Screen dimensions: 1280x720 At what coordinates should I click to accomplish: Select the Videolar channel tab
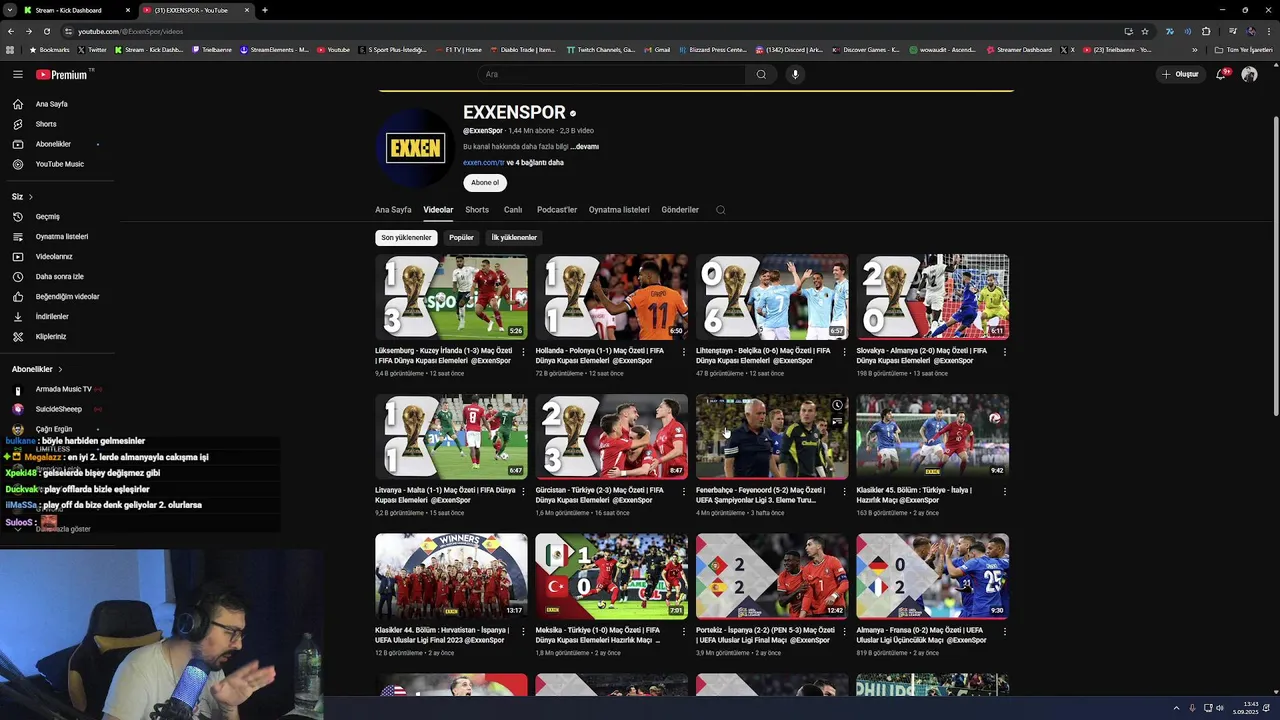[438, 210]
